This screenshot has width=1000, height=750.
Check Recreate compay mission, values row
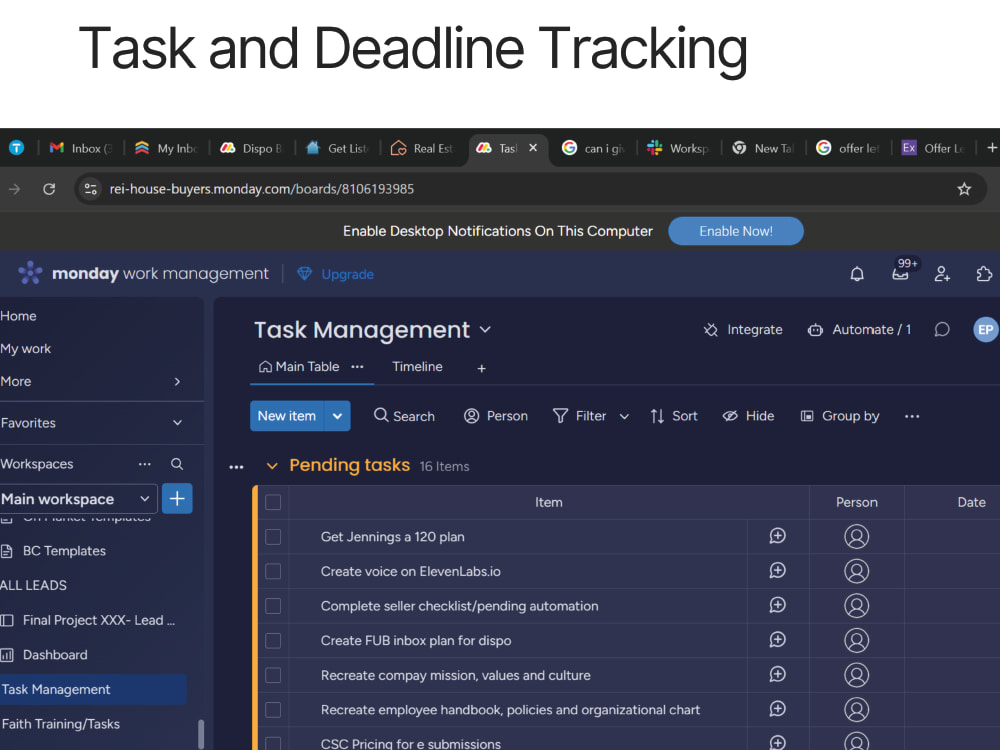[x=273, y=675]
